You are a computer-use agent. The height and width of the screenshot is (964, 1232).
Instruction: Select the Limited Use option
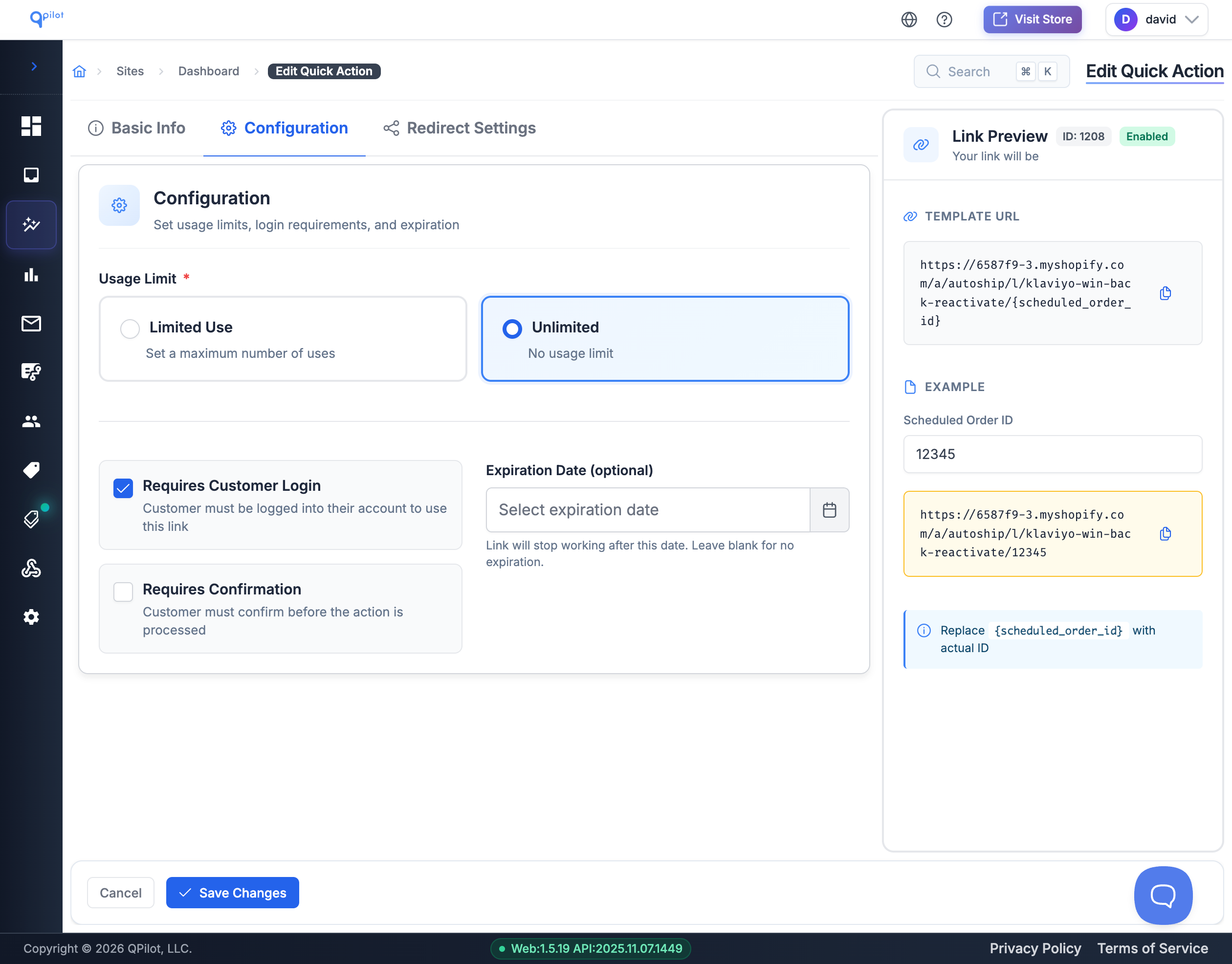pos(130,328)
